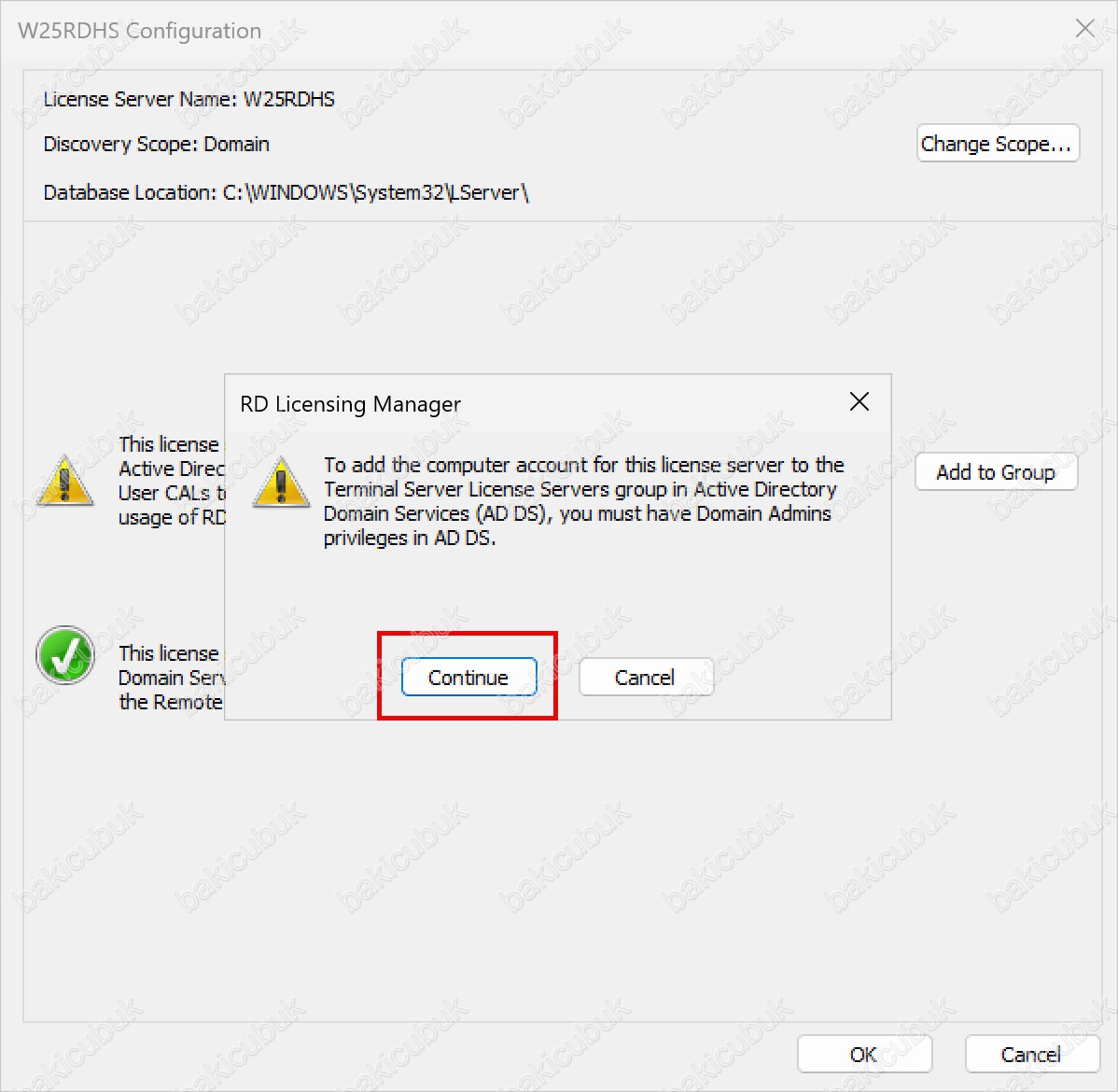Open the Change Scope... settings
This screenshot has height=1092, width=1118.
click(x=997, y=144)
